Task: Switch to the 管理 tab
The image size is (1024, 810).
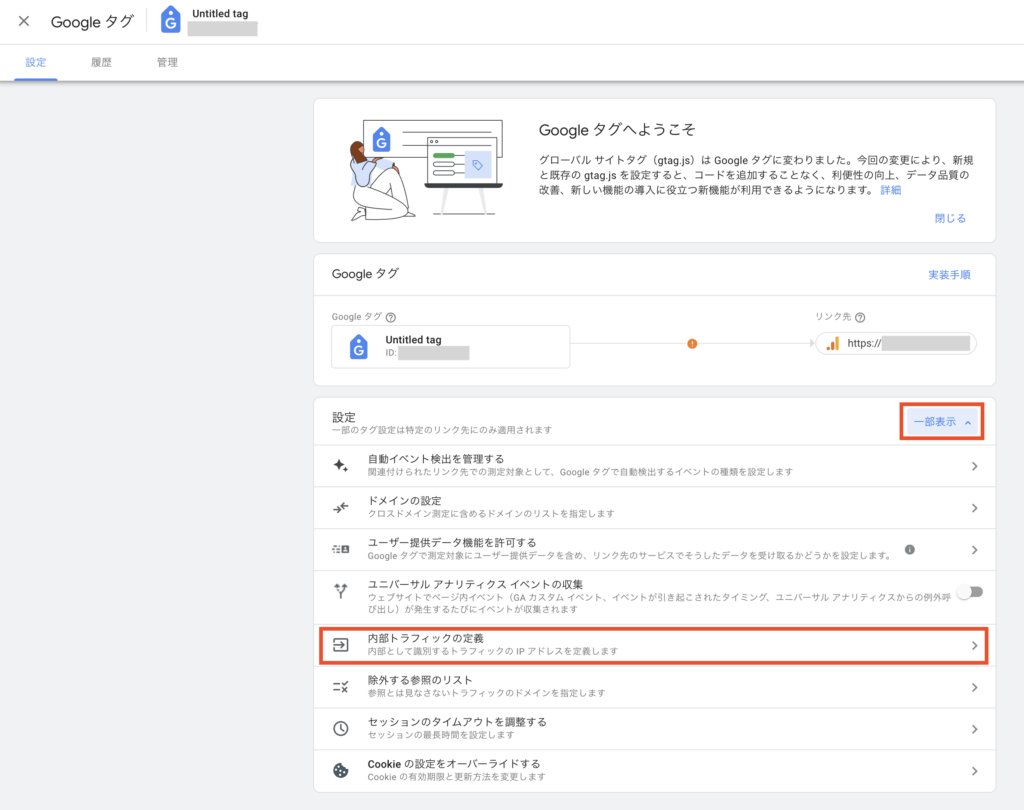Action: click(167, 62)
